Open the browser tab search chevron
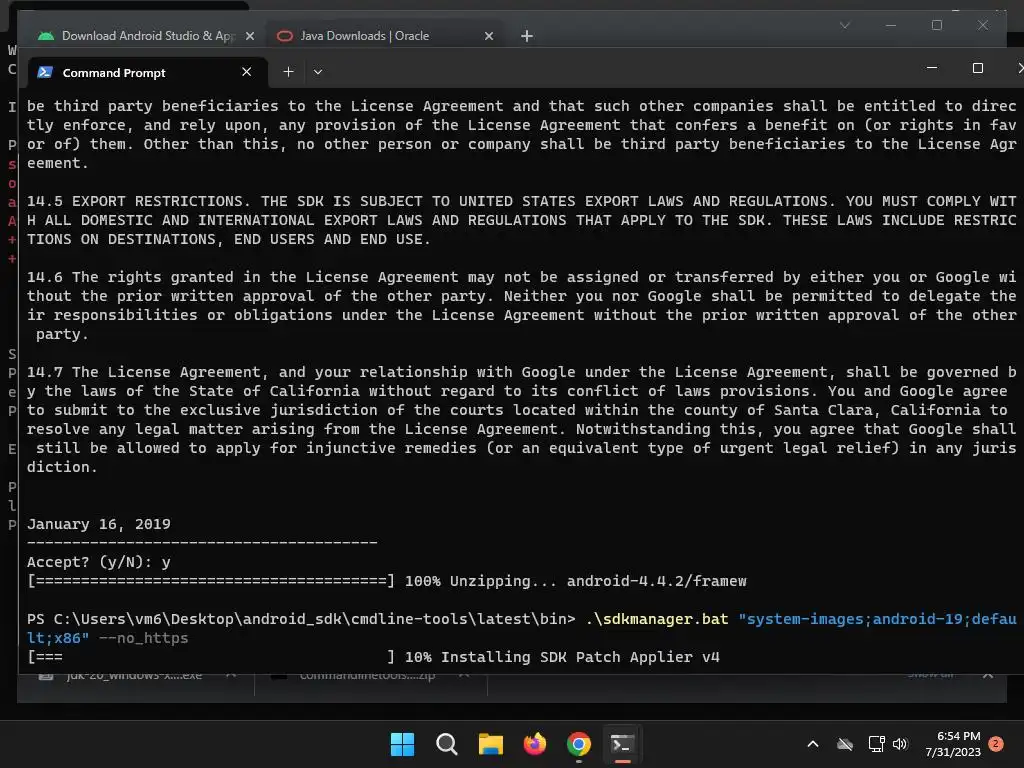Viewport: 1024px width, 768px height. pyautogui.click(x=844, y=25)
